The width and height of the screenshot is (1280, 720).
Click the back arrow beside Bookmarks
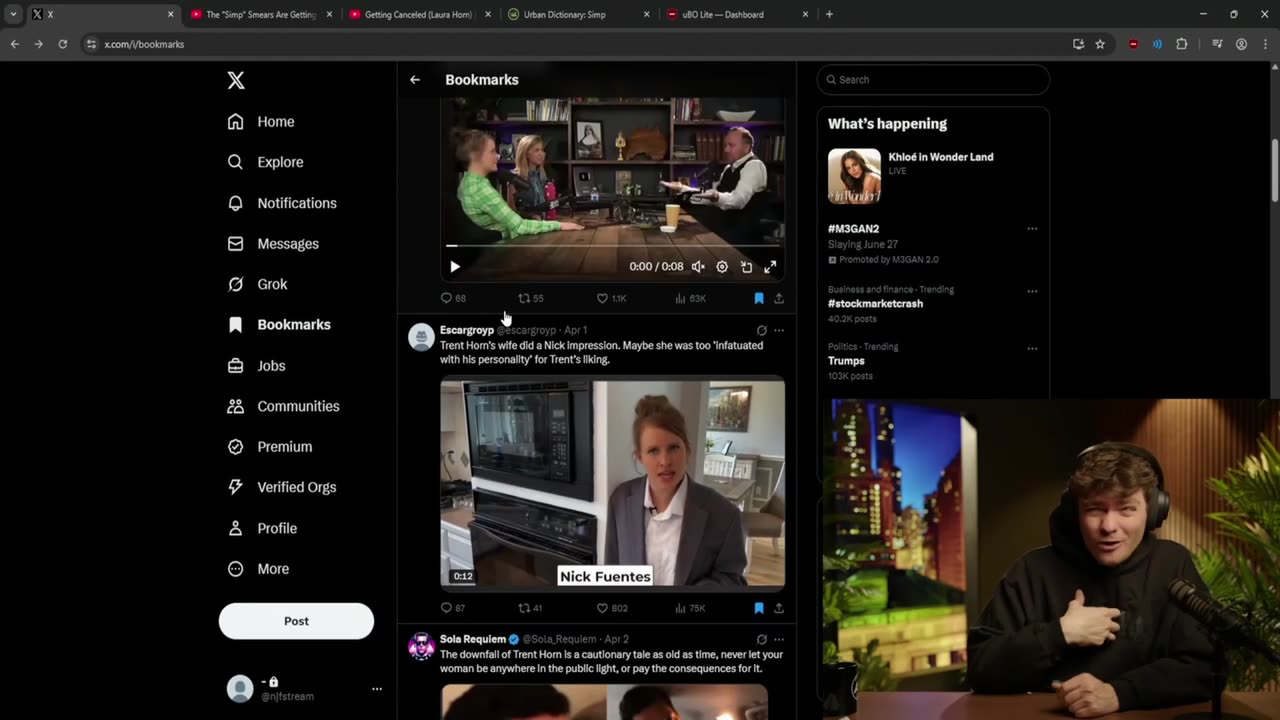pyautogui.click(x=415, y=80)
